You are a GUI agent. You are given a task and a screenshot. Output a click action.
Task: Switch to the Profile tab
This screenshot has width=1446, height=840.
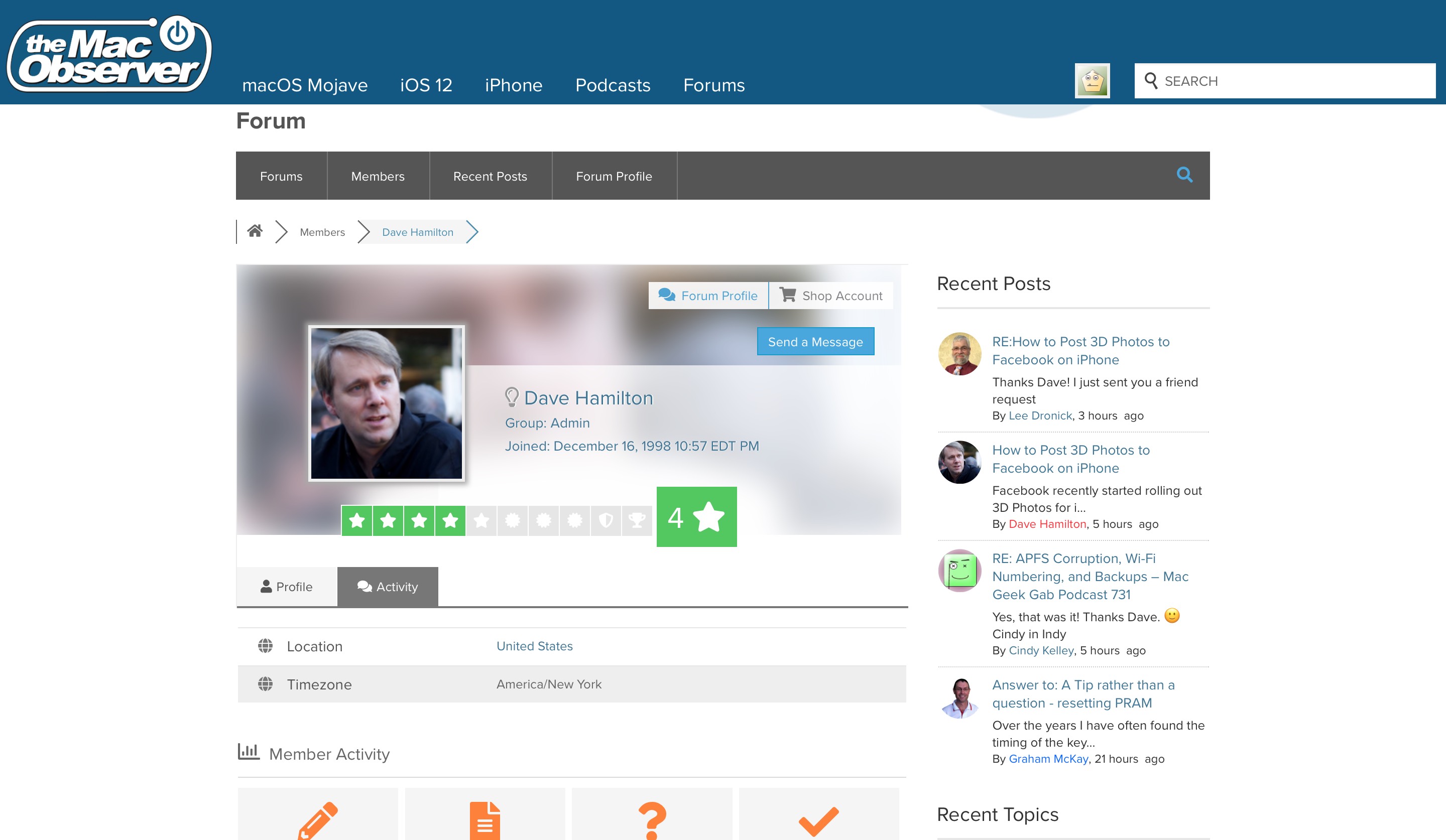(x=286, y=587)
